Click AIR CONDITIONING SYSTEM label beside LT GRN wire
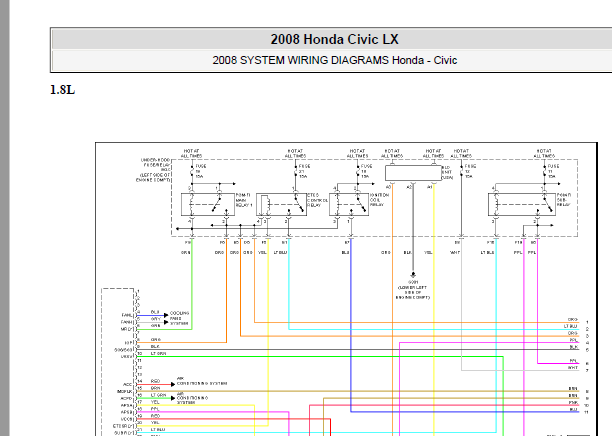The height and width of the screenshot is (436, 612). click(x=192, y=398)
